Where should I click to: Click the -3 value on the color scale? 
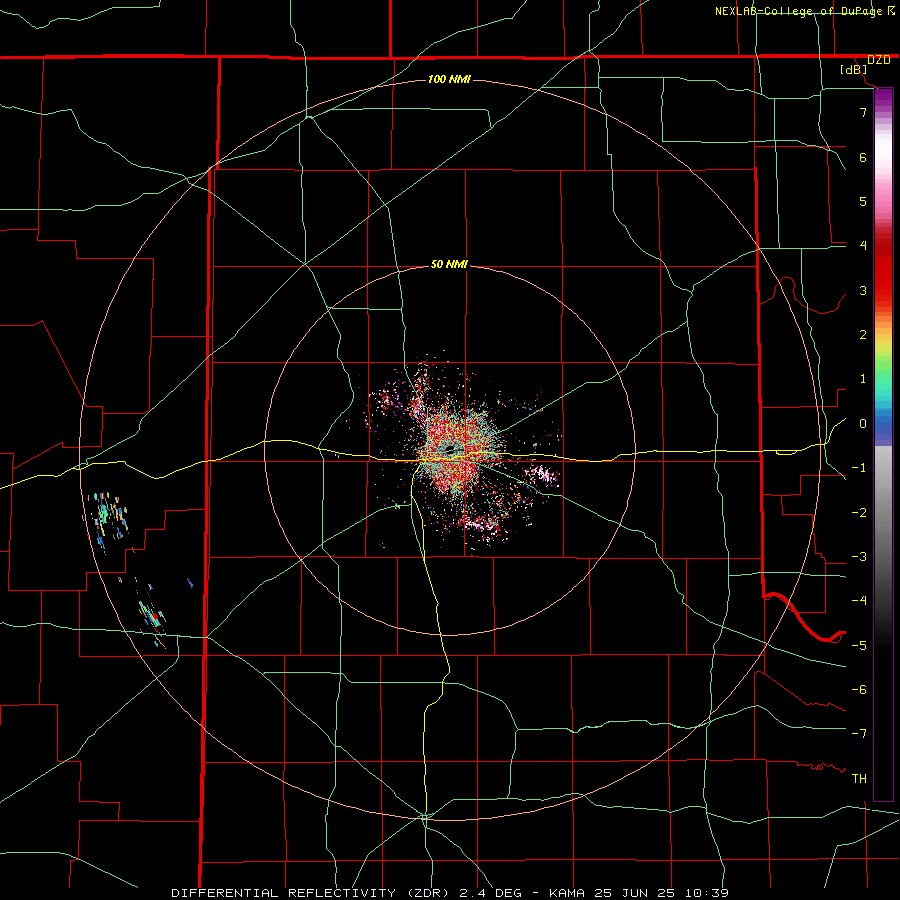pyautogui.click(x=859, y=557)
